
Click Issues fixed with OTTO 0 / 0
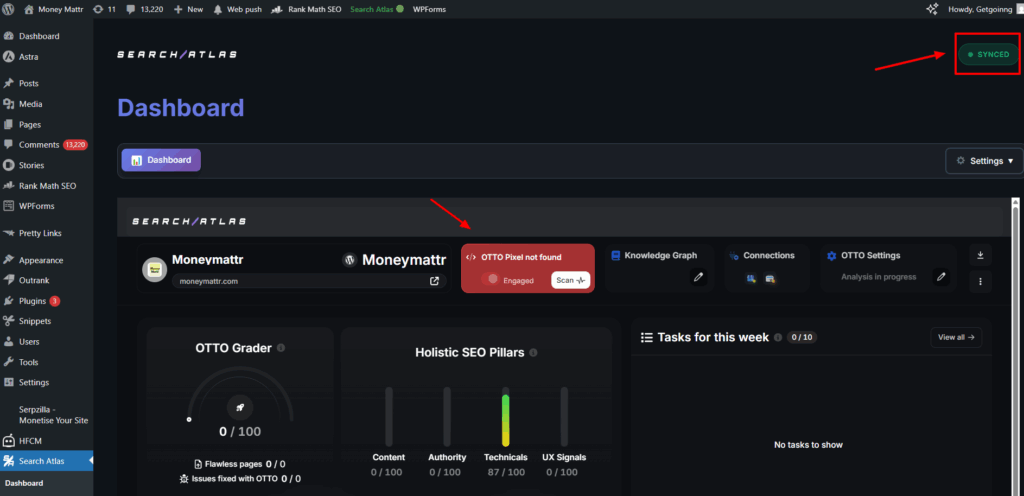point(240,478)
